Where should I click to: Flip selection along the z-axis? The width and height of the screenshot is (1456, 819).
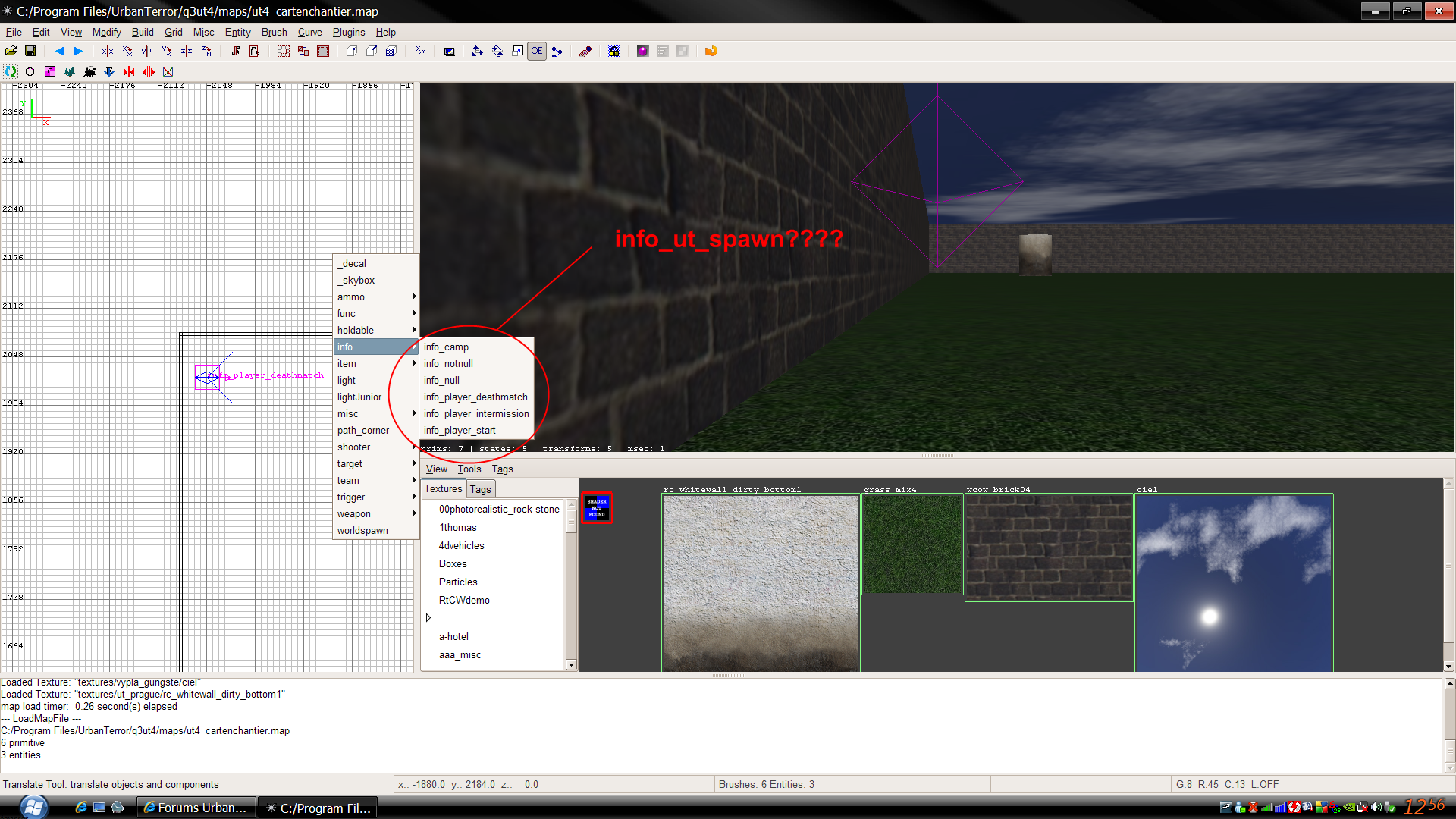(x=187, y=51)
